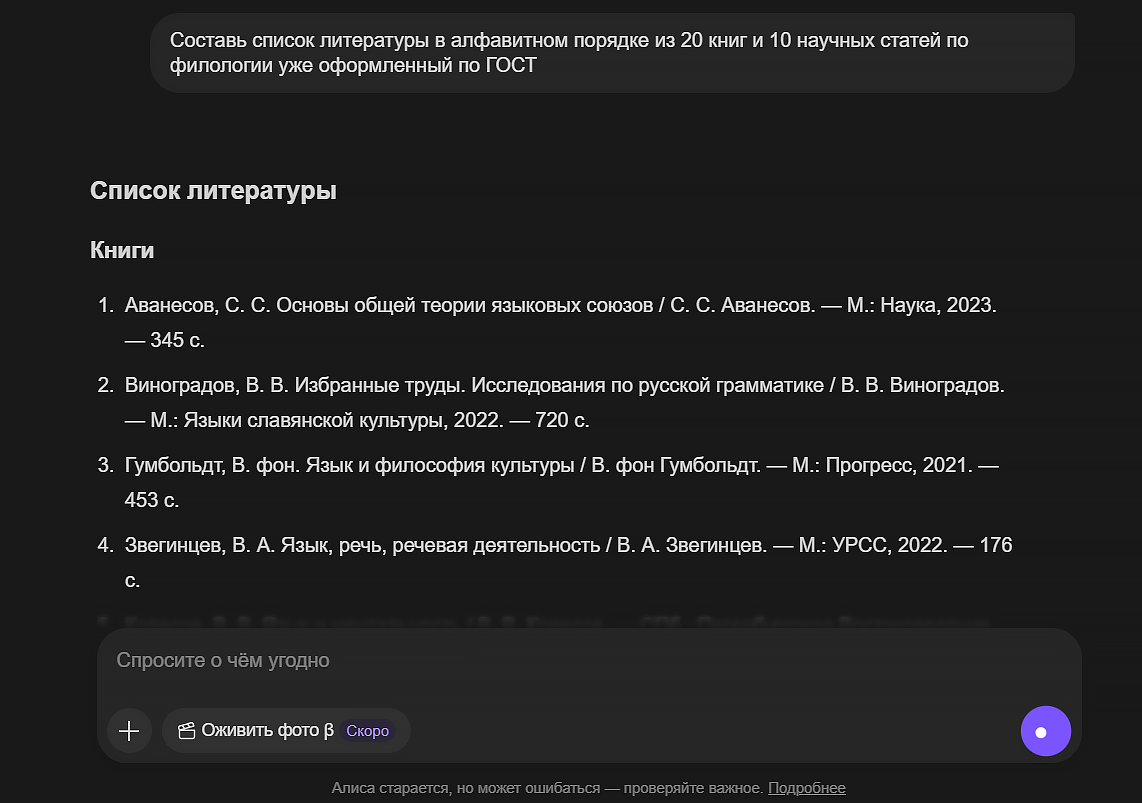Screen dimensions: 1142x803
Task: Click the clapperboard icon before Оживить фото
Action: (185, 731)
